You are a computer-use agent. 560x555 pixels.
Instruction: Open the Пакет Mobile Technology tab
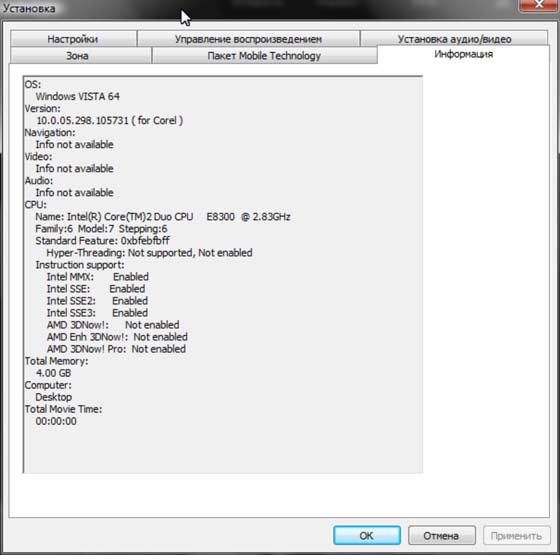tap(264, 55)
